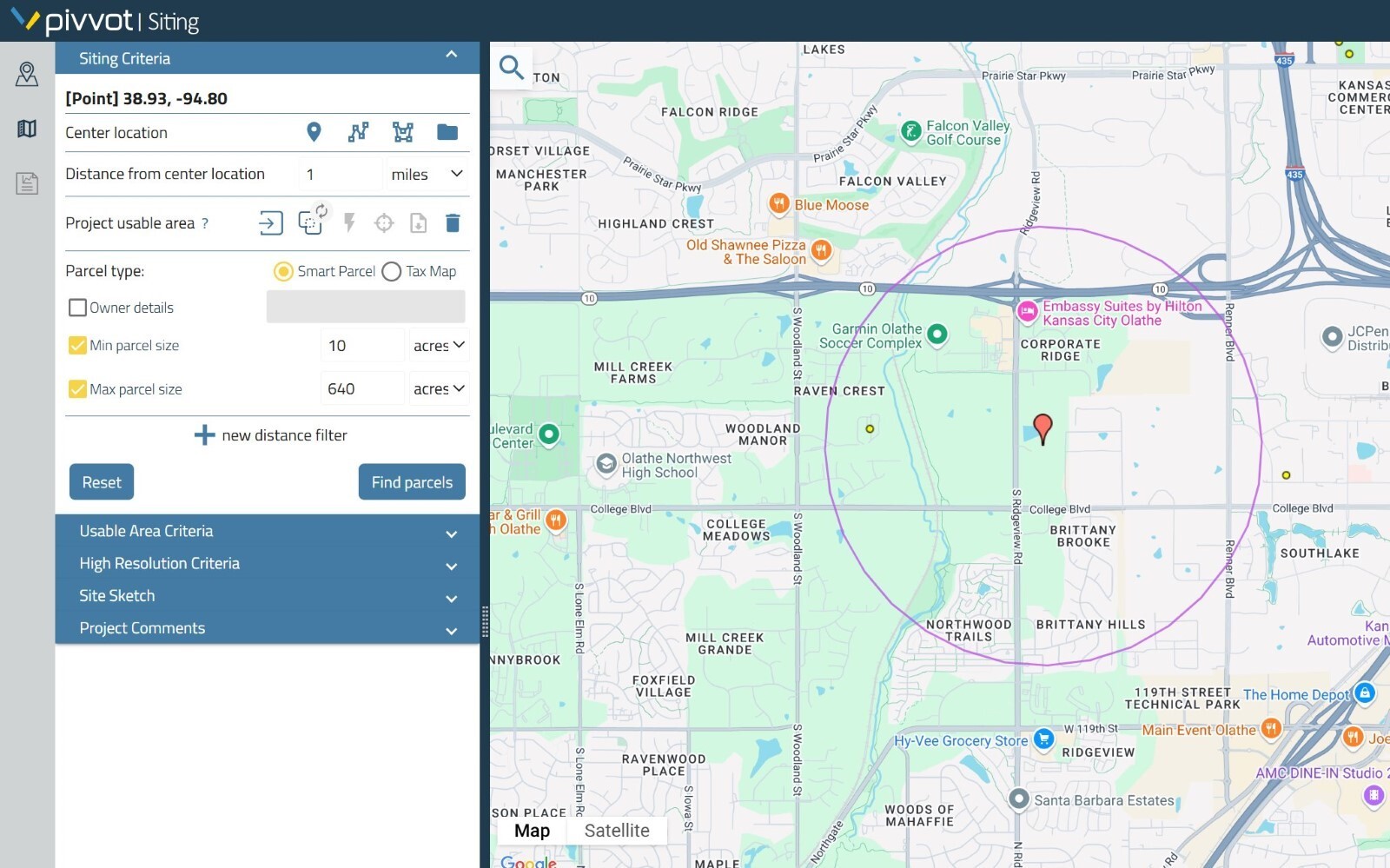Select the Tax Map radio button
Viewport: 1390px width, 868px height.
click(x=392, y=271)
